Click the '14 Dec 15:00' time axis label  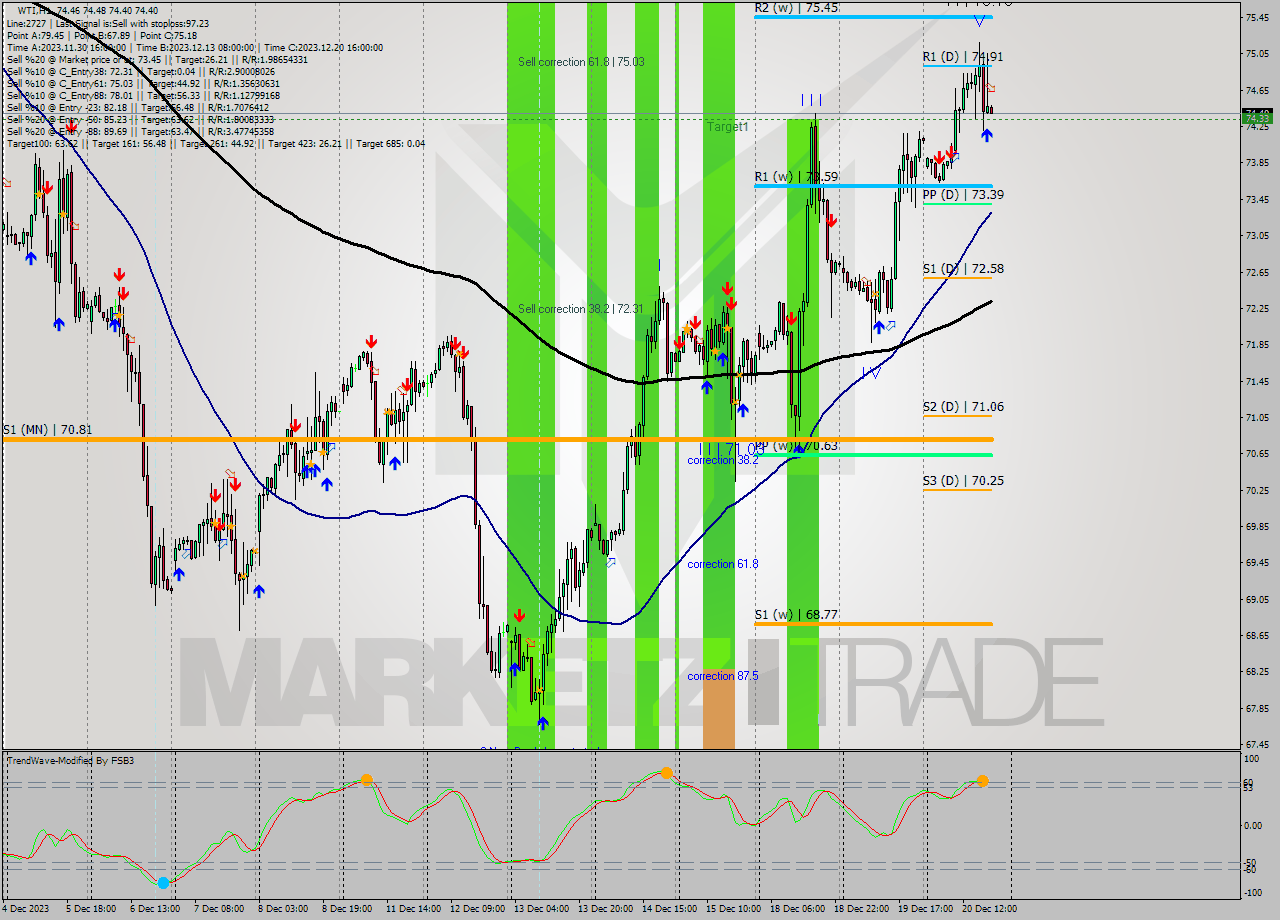(x=670, y=909)
